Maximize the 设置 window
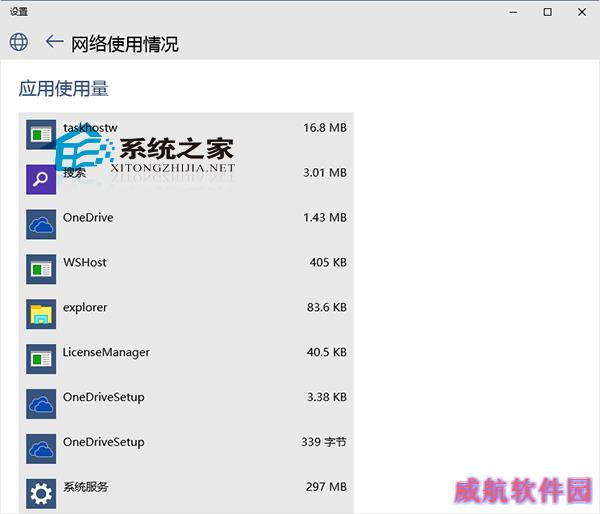 coord(548,12)
